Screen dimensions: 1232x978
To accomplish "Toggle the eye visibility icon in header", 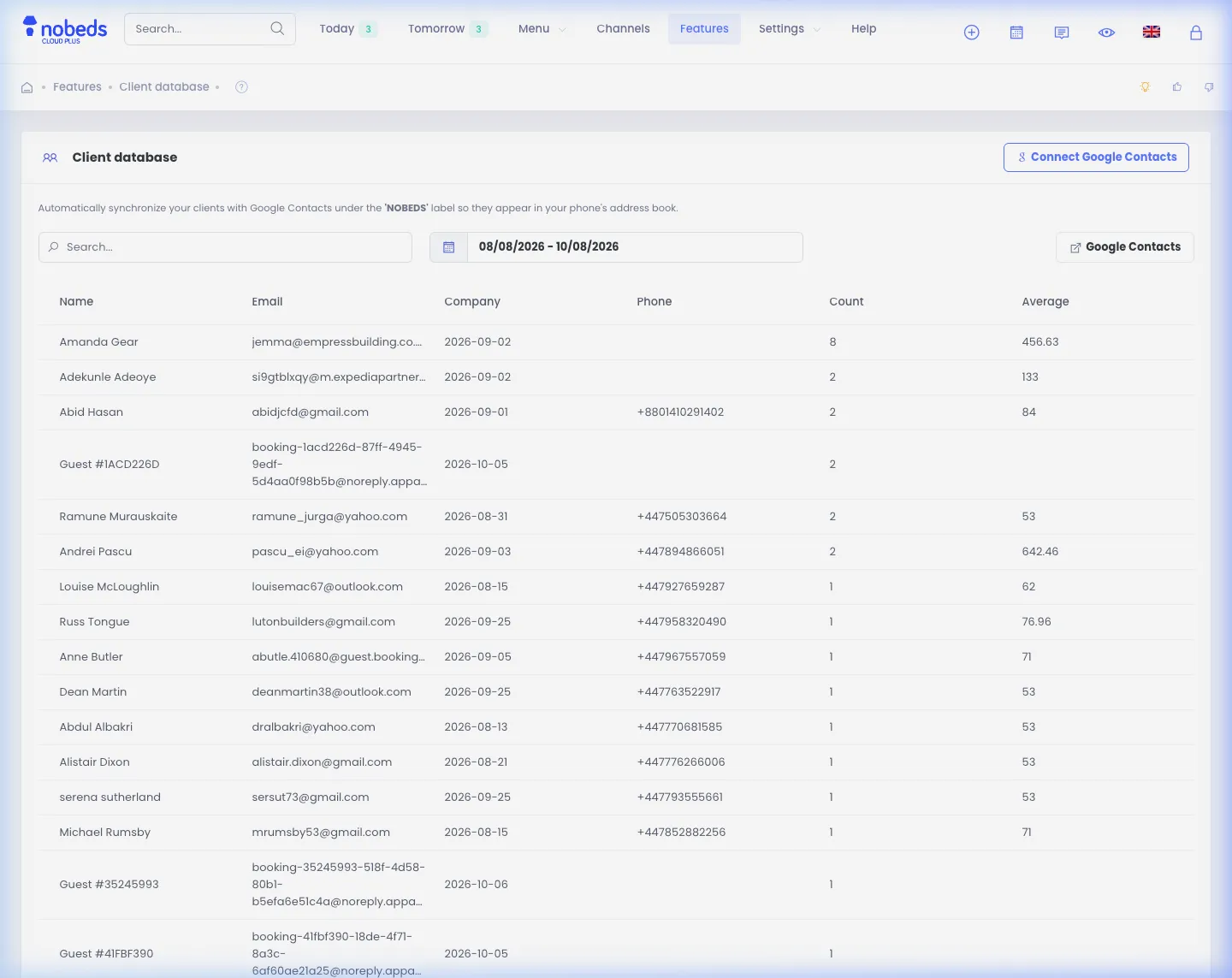I will coord(1106,33).
